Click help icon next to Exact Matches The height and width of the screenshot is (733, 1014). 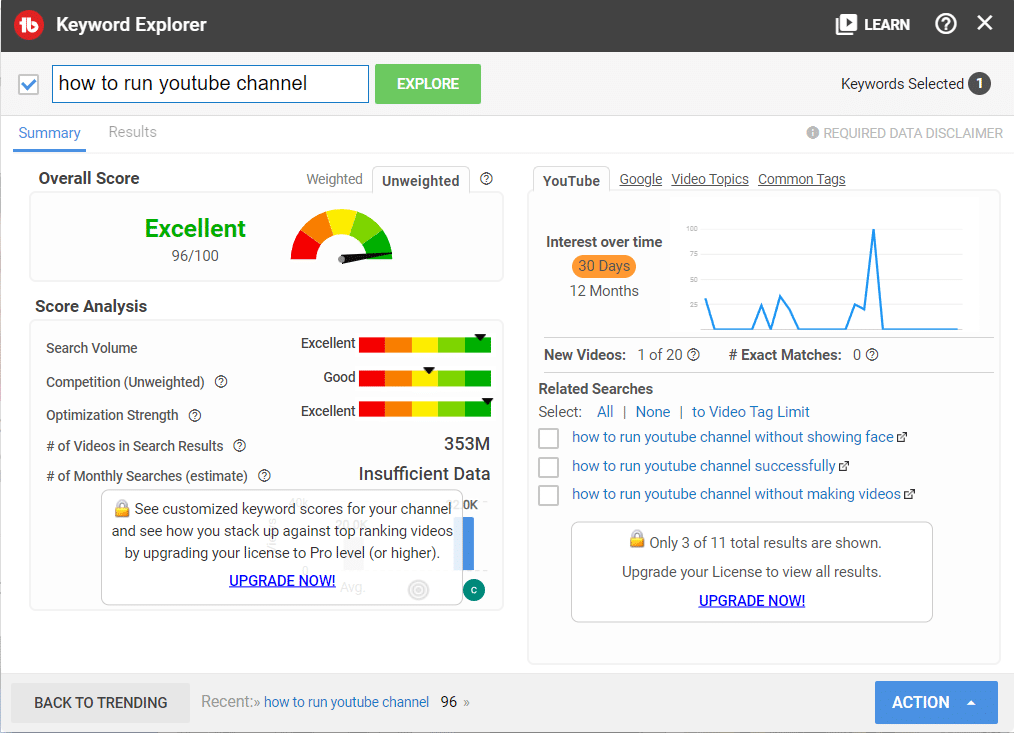pyautogui.click(x=872, y=355)
